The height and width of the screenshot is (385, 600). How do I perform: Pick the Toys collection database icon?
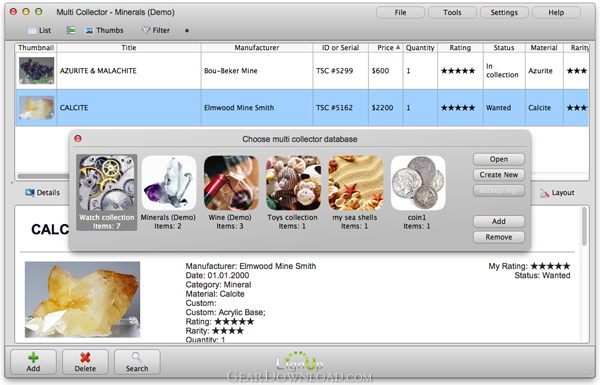pos(293,183)
